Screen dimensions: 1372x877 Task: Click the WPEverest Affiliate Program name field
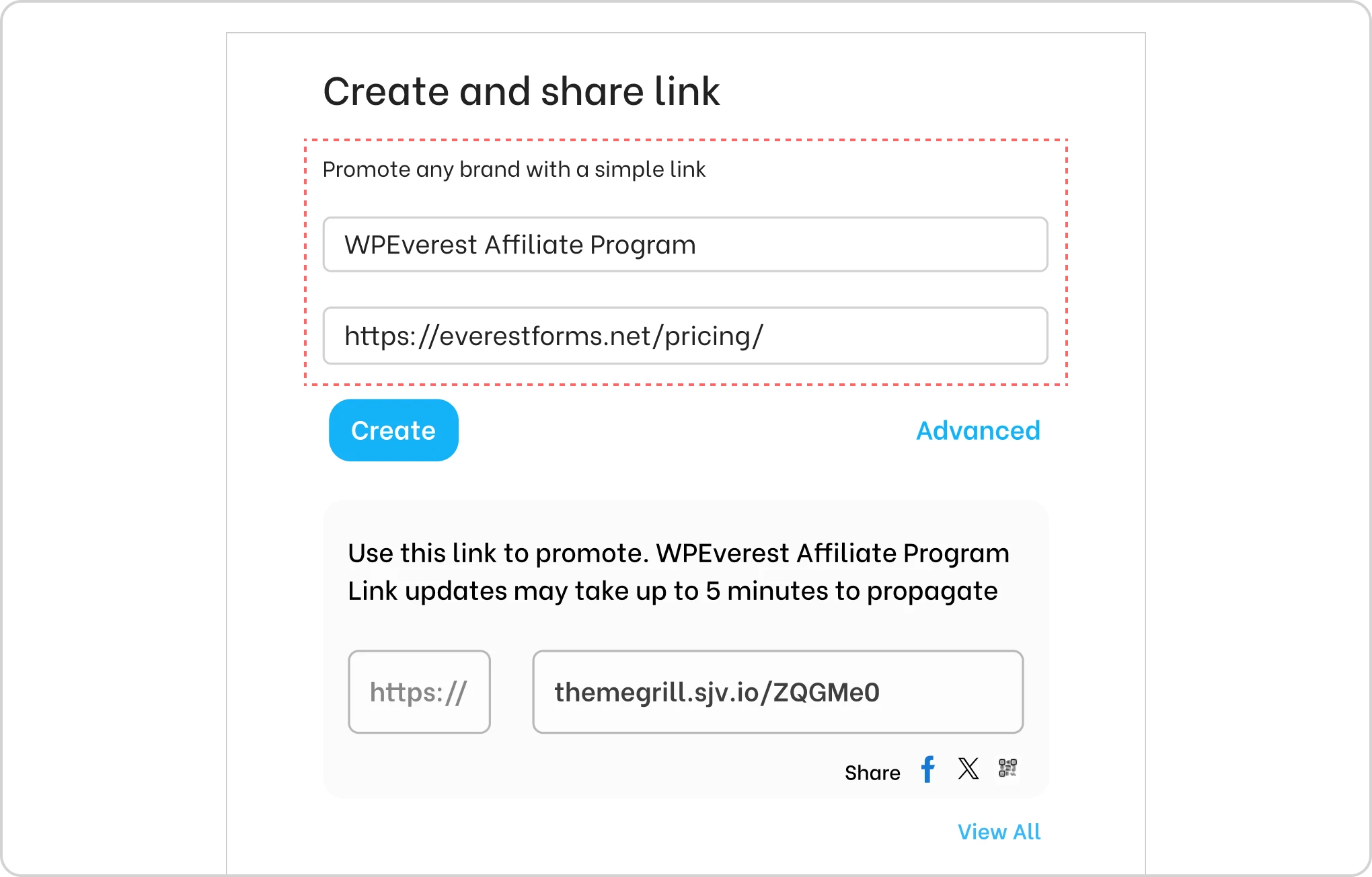(685, 244)
